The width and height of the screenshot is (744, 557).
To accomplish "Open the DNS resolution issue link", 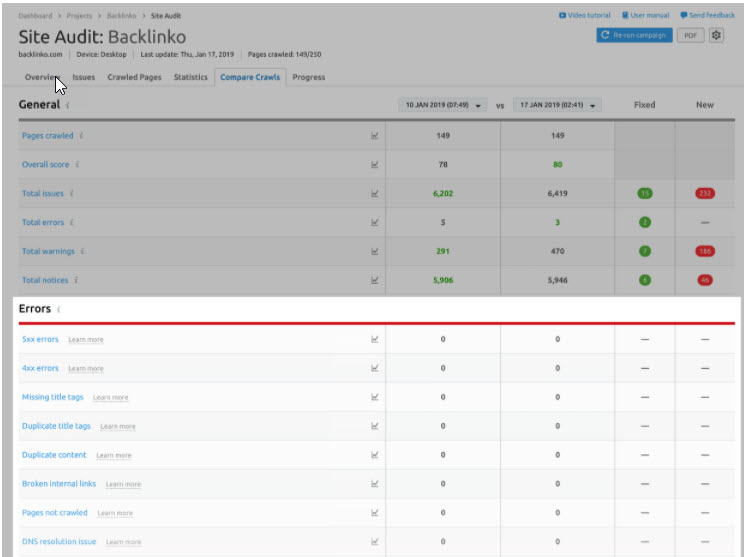I will [x=59, y=541].
